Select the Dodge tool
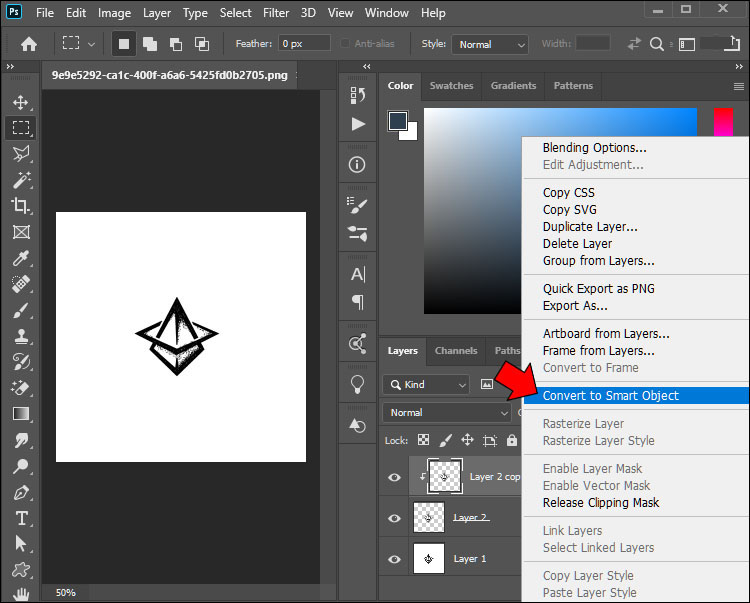Viewport: 750px width, 603px height. (21, 466)
